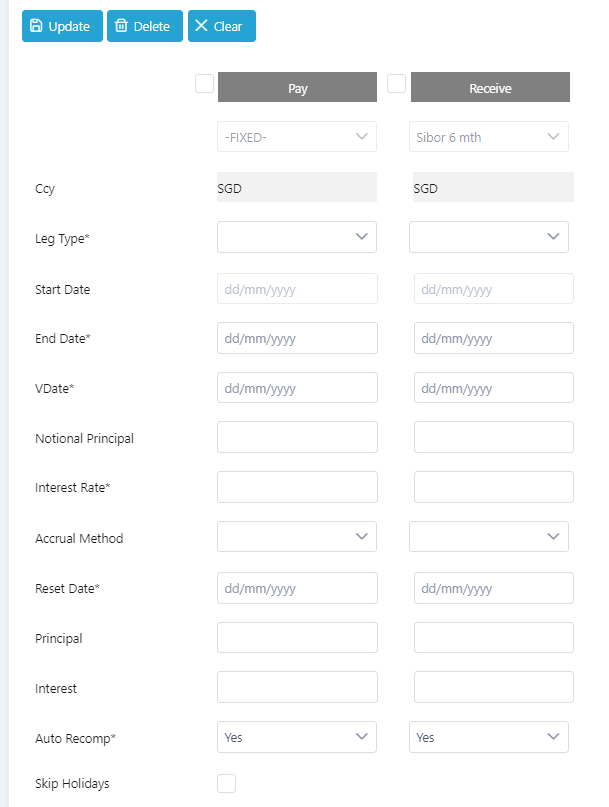Viewport: 609px width, 807px height.
Task: Click the Receive Interest input box
Action: (494, 687)
